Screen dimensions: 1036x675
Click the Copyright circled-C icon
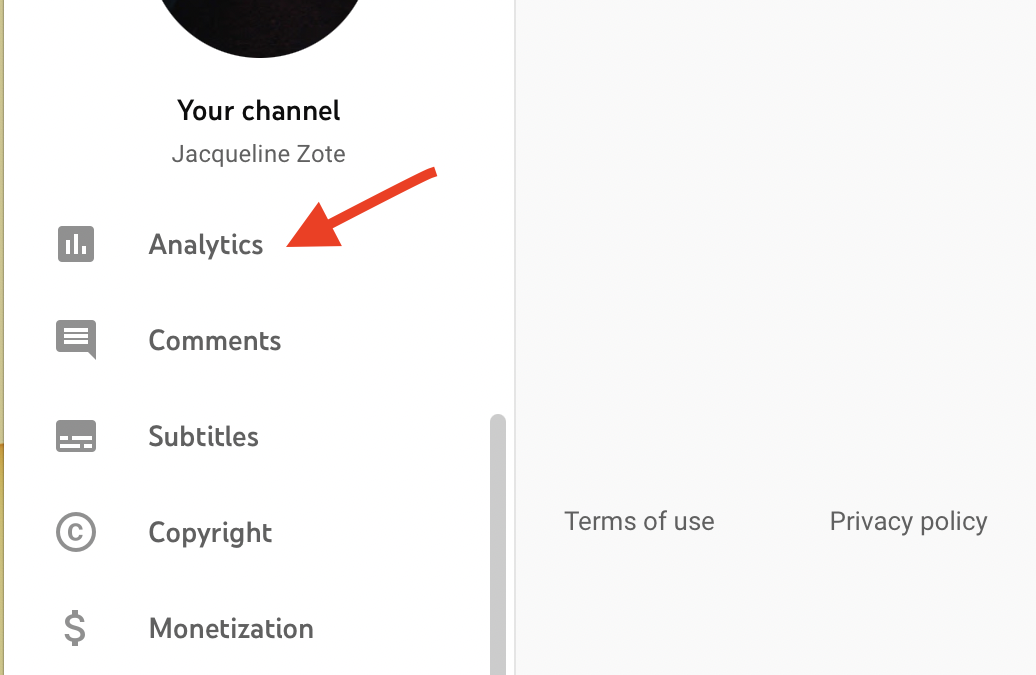click(76, 532)
